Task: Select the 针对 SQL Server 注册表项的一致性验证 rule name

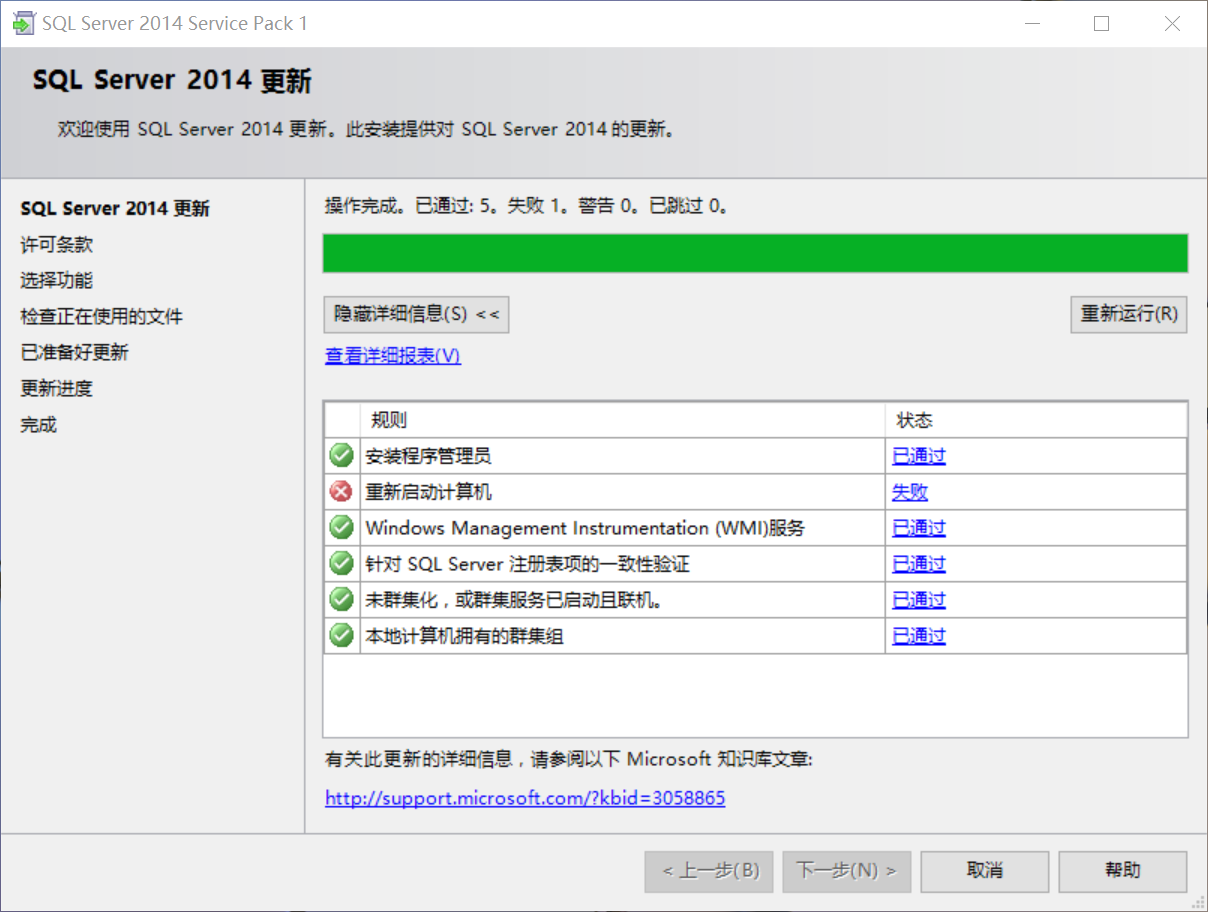Action: [527, 564]
